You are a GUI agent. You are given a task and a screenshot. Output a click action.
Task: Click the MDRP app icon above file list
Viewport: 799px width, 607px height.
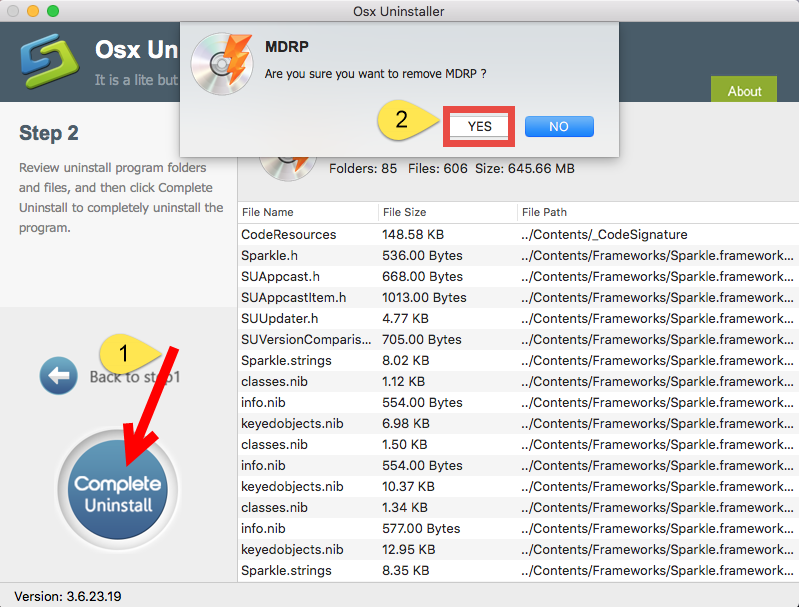coord(288,168)
